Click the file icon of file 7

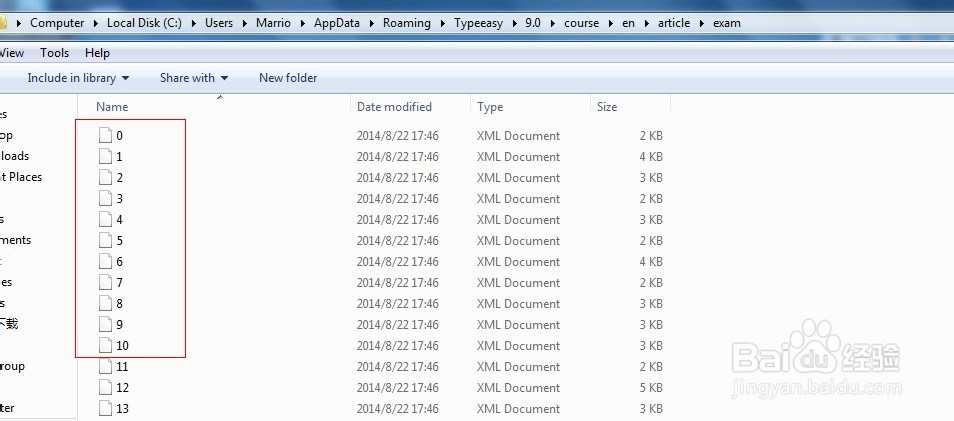(x=105, y=282)
